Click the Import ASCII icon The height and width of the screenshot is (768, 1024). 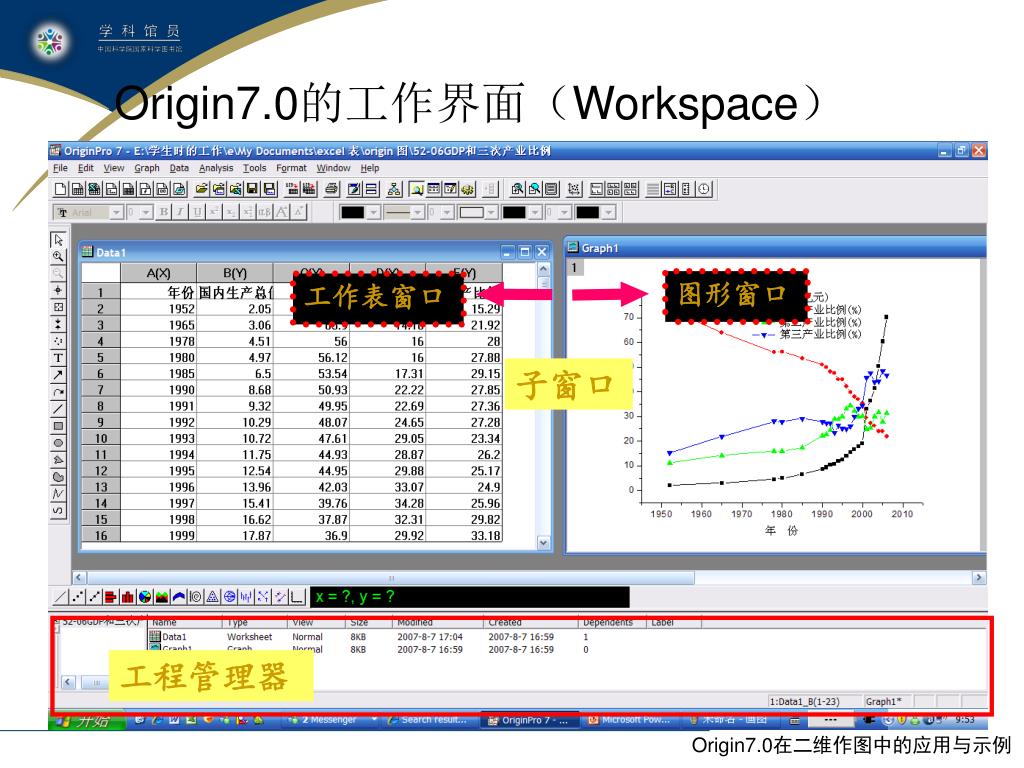291,189
